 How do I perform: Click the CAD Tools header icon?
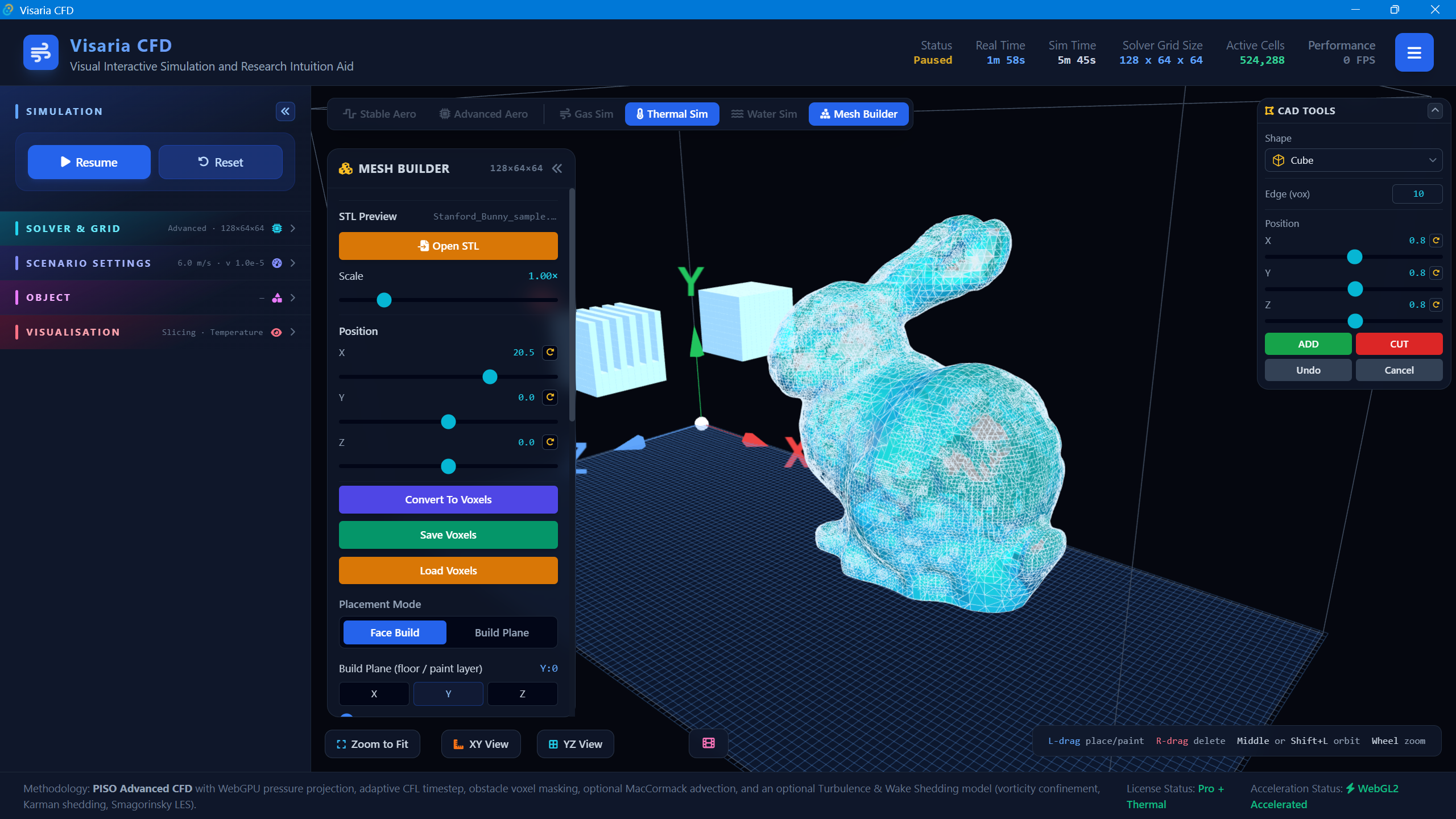click(1269, 111)
